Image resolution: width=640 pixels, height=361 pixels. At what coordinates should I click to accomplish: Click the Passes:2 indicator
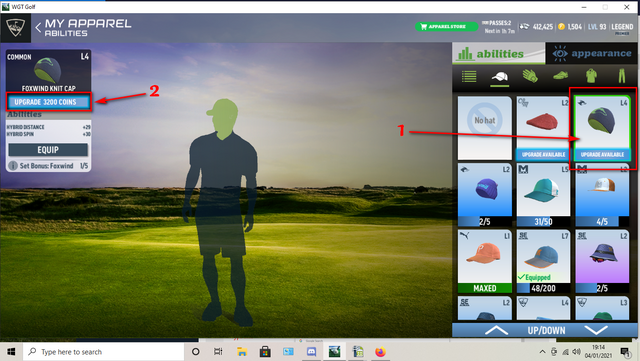pyautogui.click(x=496, y=23)
